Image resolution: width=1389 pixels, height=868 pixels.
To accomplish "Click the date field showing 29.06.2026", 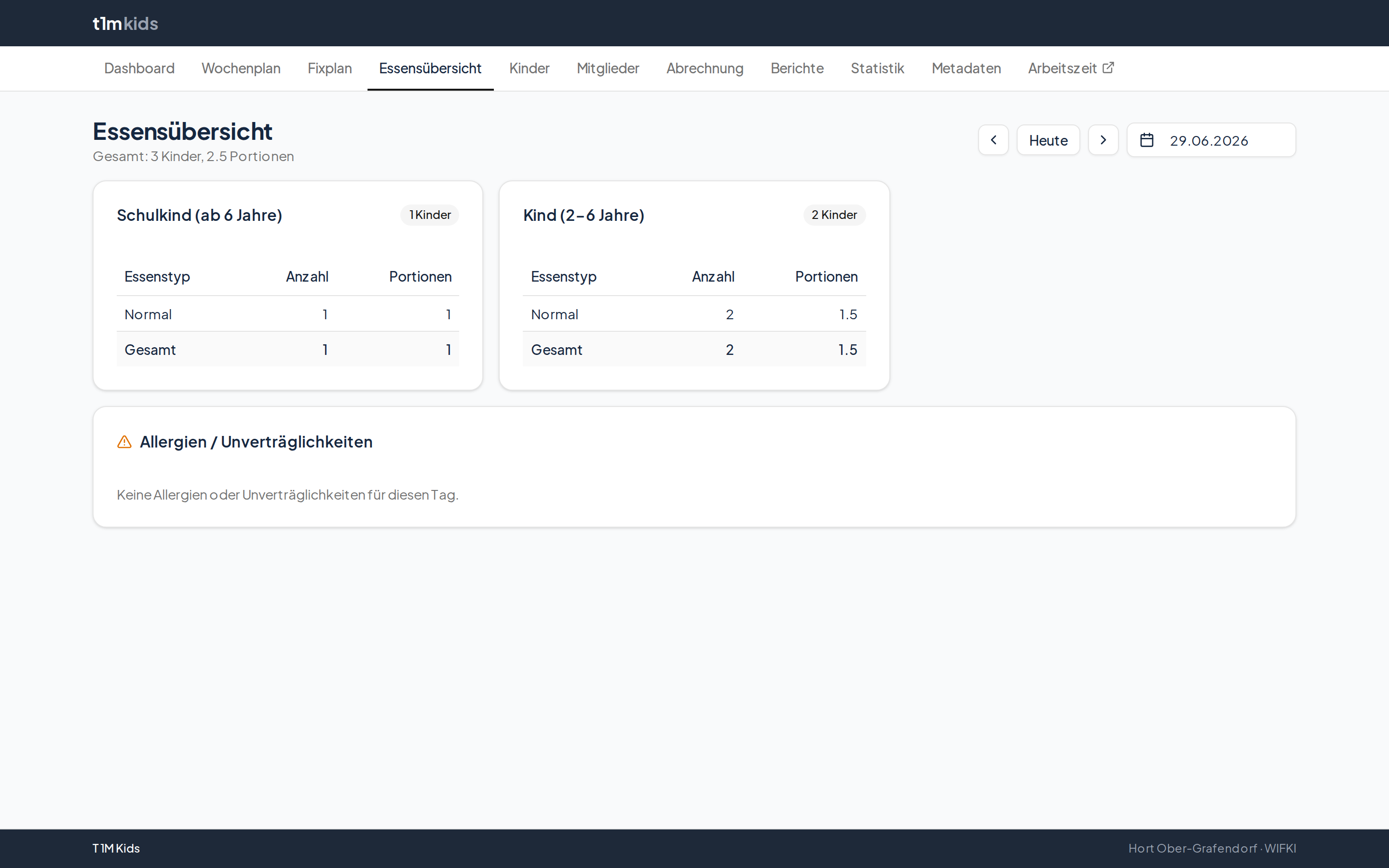I will (1211, 140).
